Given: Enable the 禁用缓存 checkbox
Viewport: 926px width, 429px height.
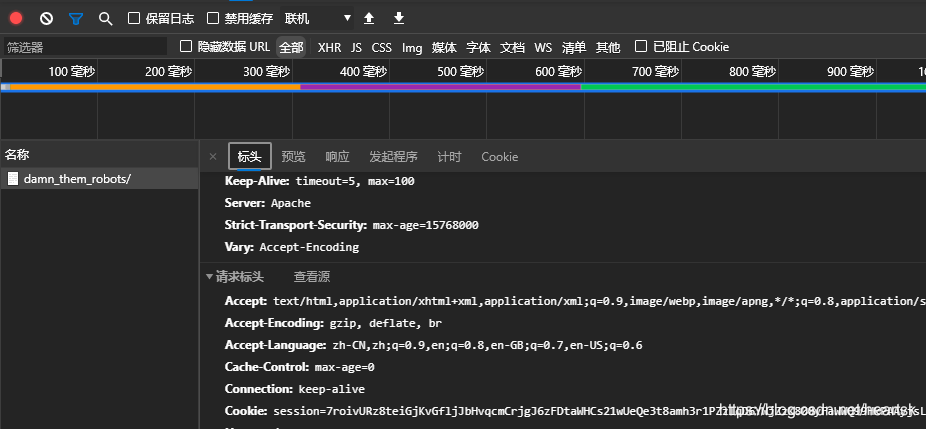Looking at the screenshot, I should (213, 18).
